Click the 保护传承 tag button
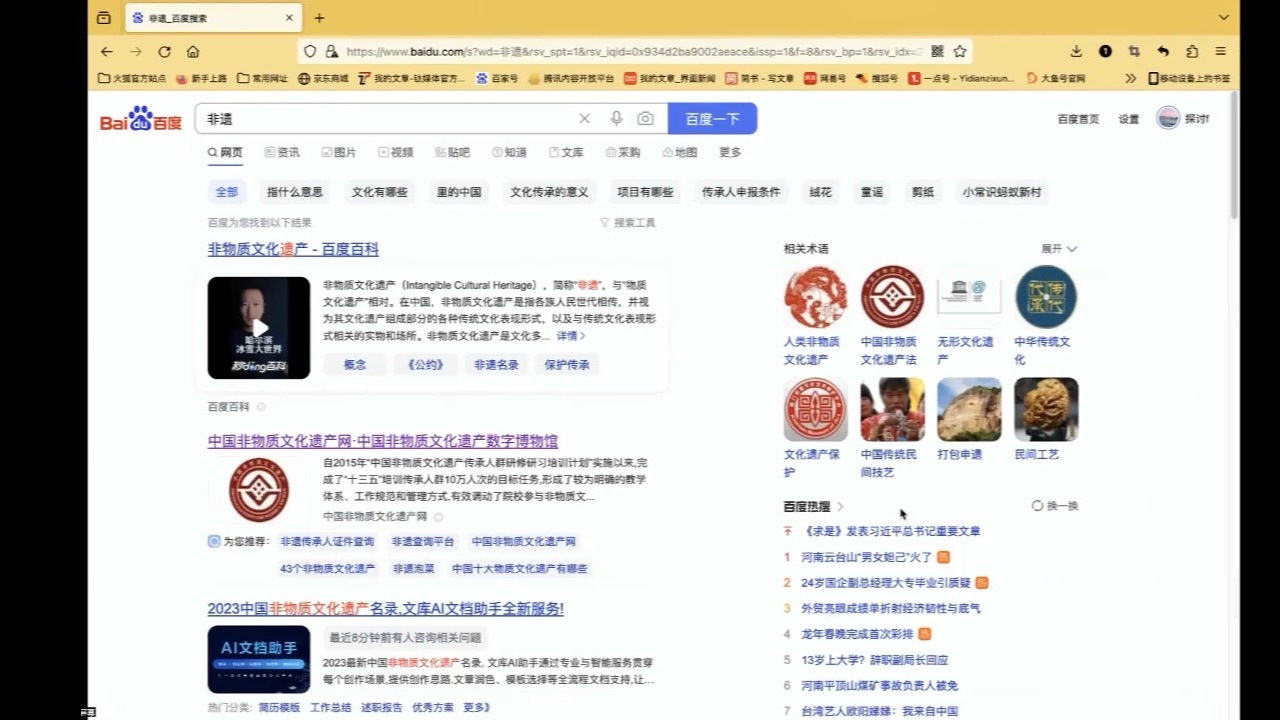Screen dimensions: 1280x720 click(x=567, y=365)
